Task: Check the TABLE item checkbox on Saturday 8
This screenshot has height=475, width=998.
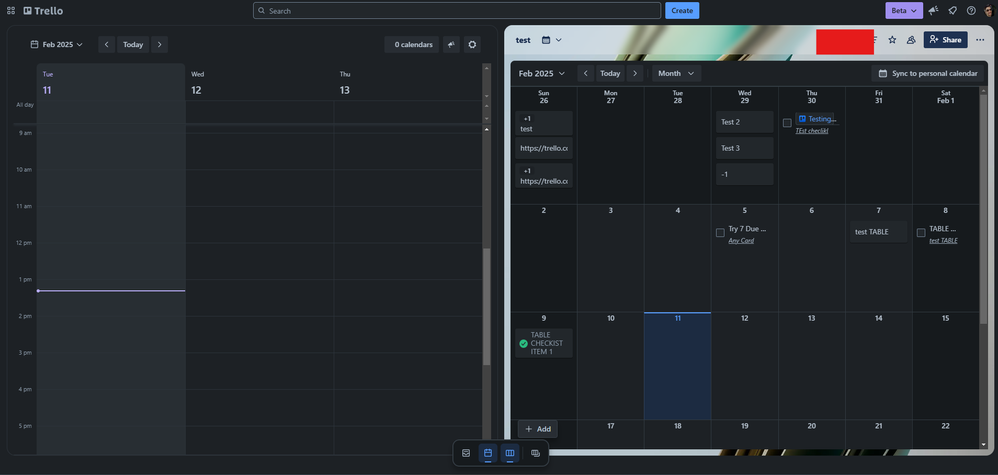Action: point(921,232)
